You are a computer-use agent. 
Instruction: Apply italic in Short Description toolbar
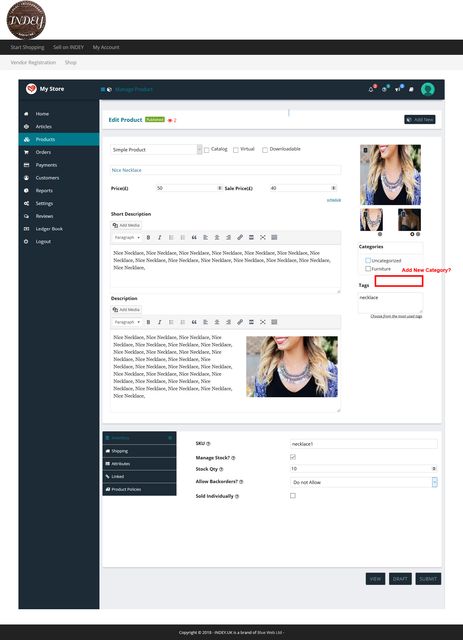coord(160,238)
